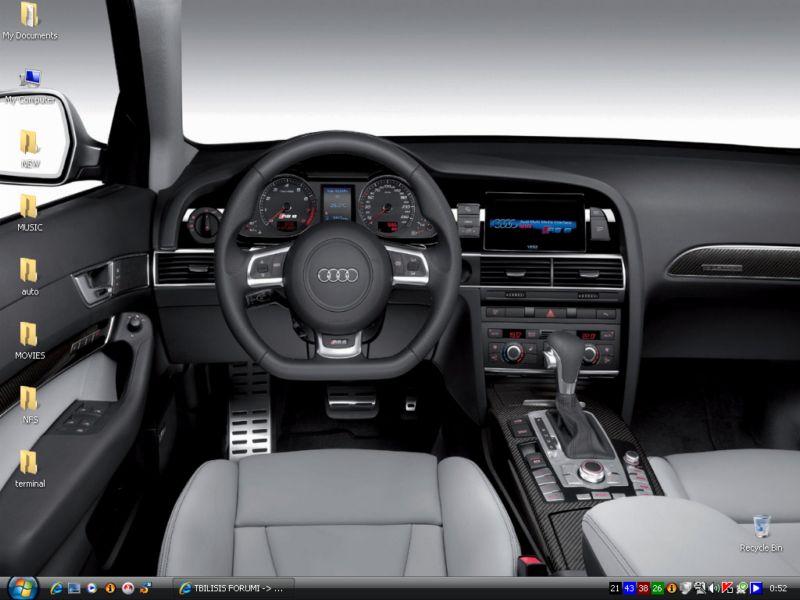The height and width of the screenshot is (600, 800).
Task: Open the volume speaker tray icon
Action: point(714,588)
